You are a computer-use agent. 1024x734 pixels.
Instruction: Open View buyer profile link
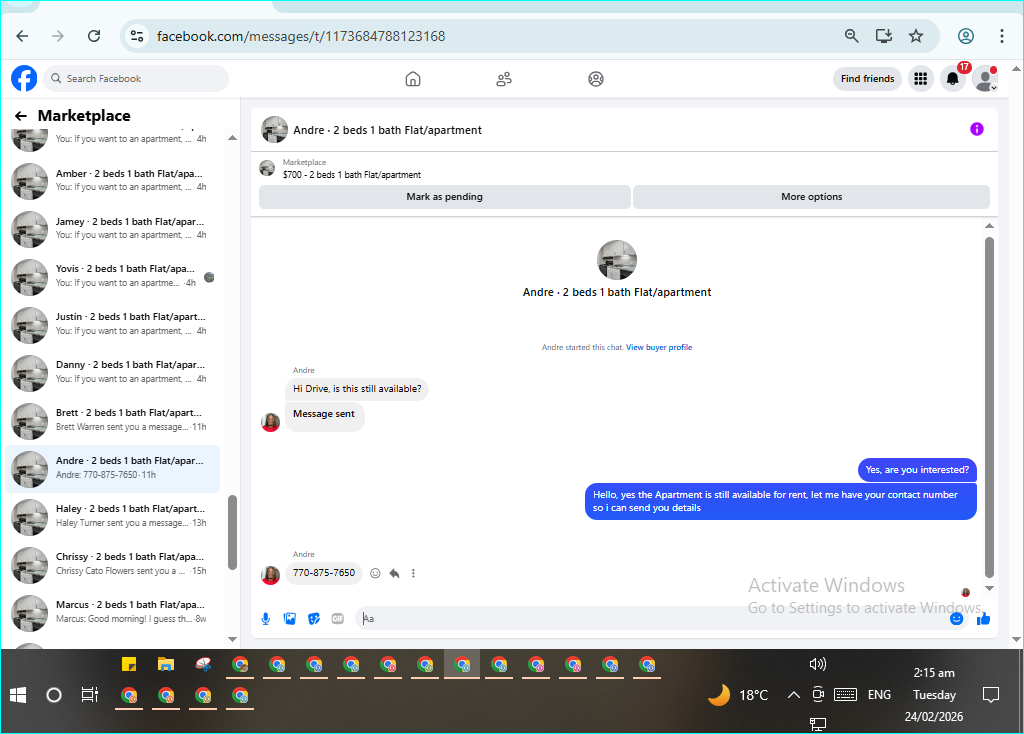pyautogui.click(x=659, y=347)
